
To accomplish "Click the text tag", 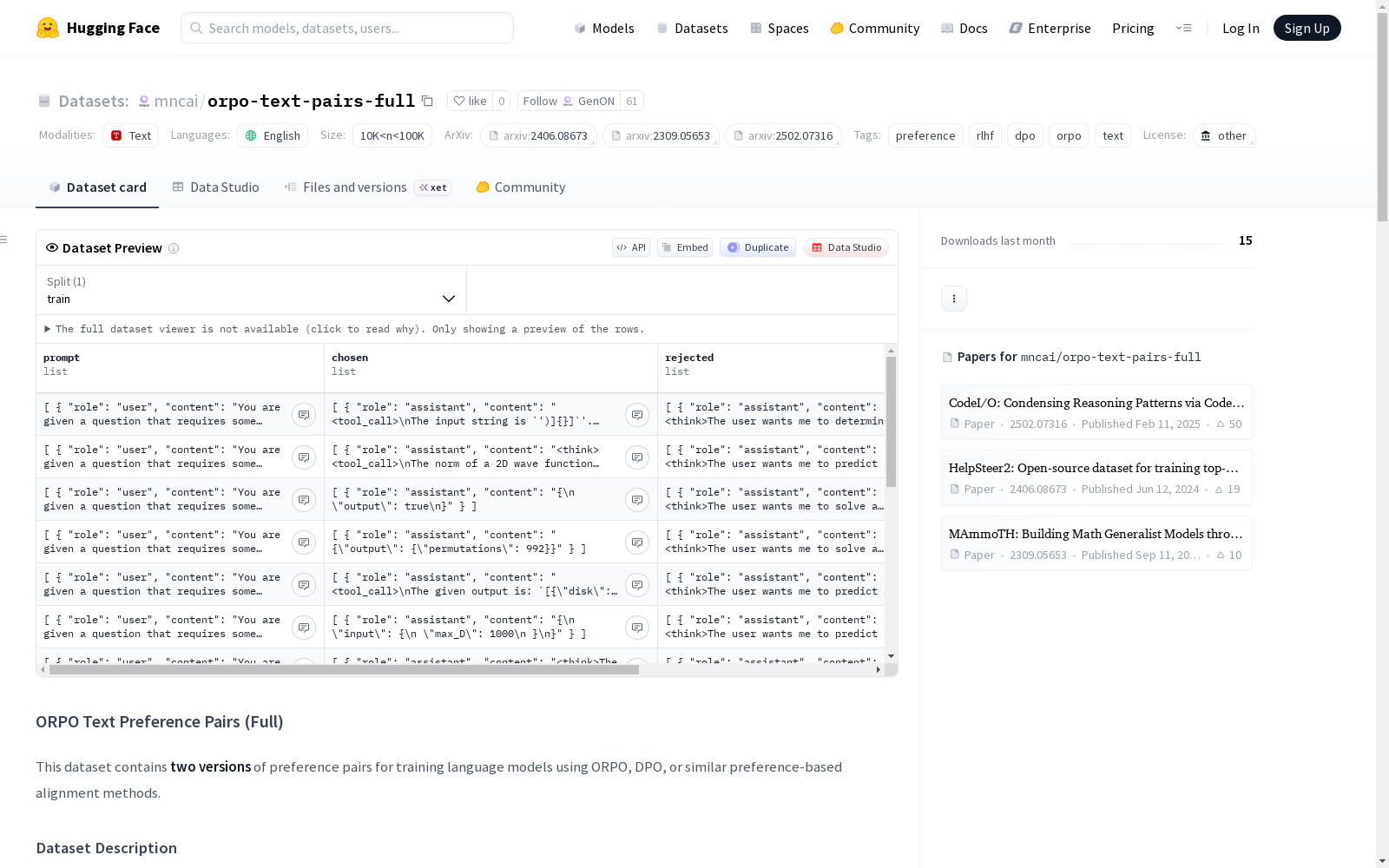I will pos(1113,135).
